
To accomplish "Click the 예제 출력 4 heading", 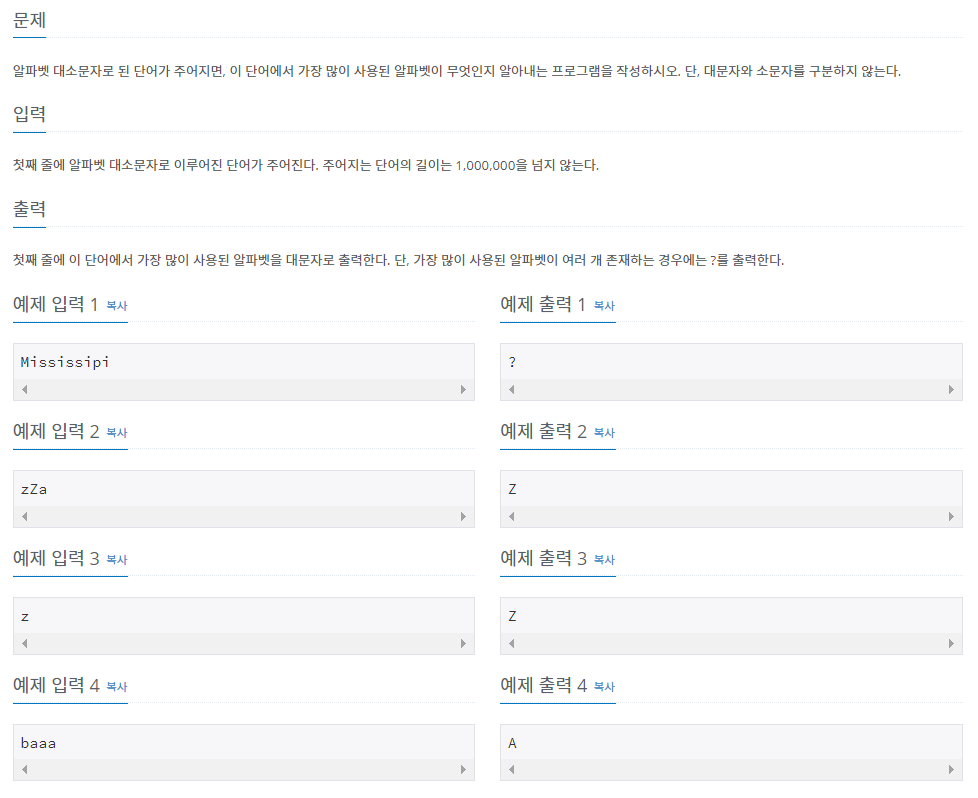I will pyautogui.click(x=543, y=685).
